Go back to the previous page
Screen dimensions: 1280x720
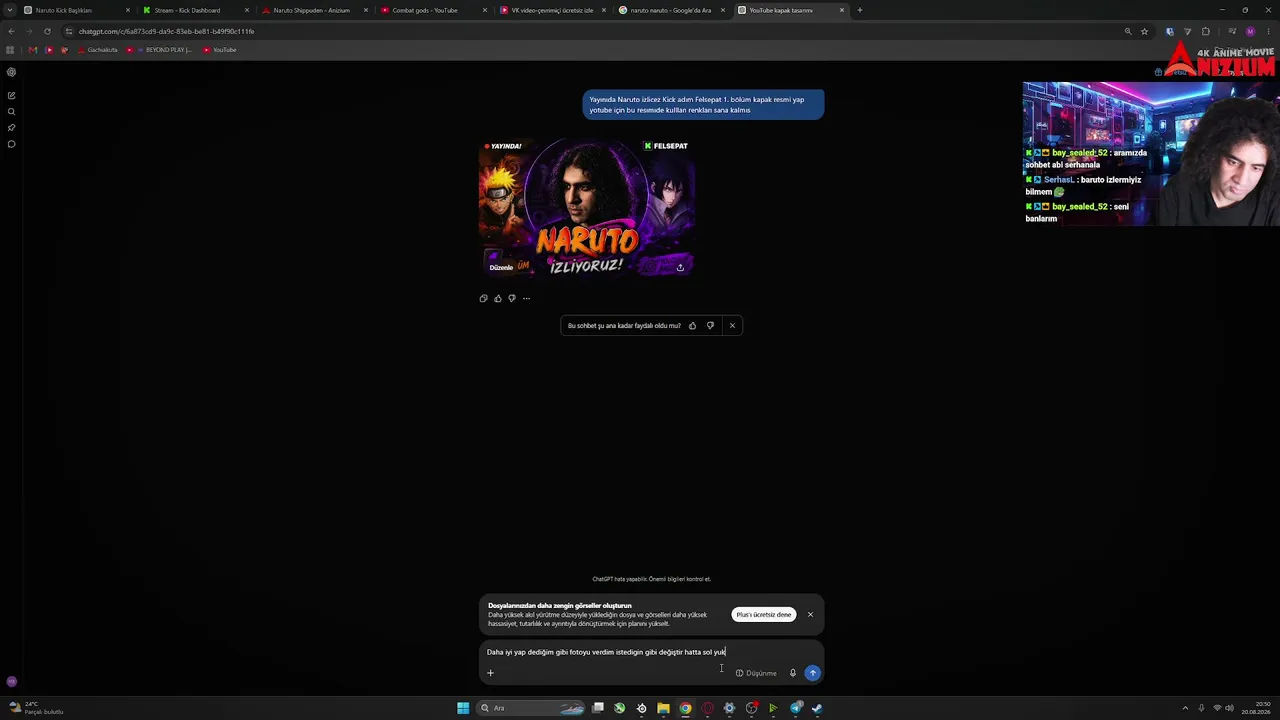click(11, 31)
